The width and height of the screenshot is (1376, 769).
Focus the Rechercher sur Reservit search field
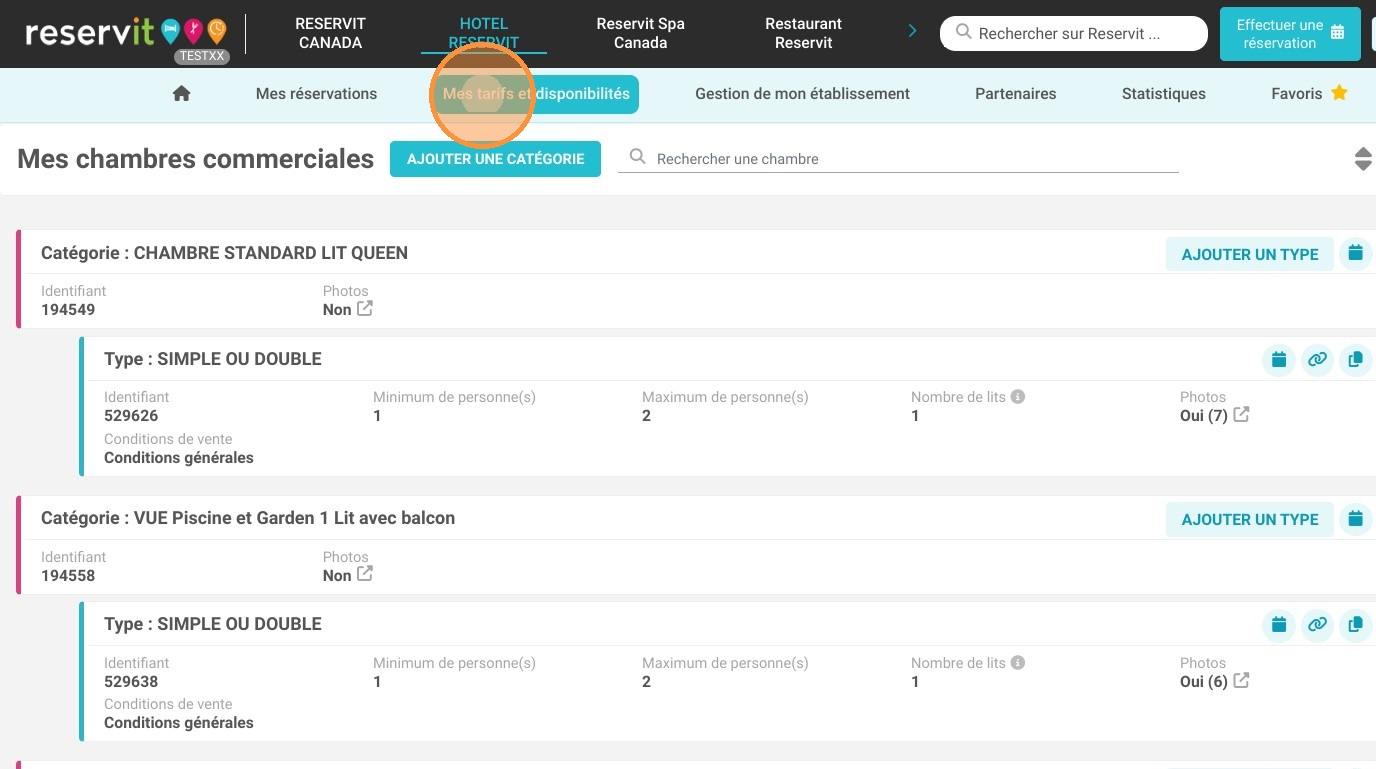(1074, 33)
